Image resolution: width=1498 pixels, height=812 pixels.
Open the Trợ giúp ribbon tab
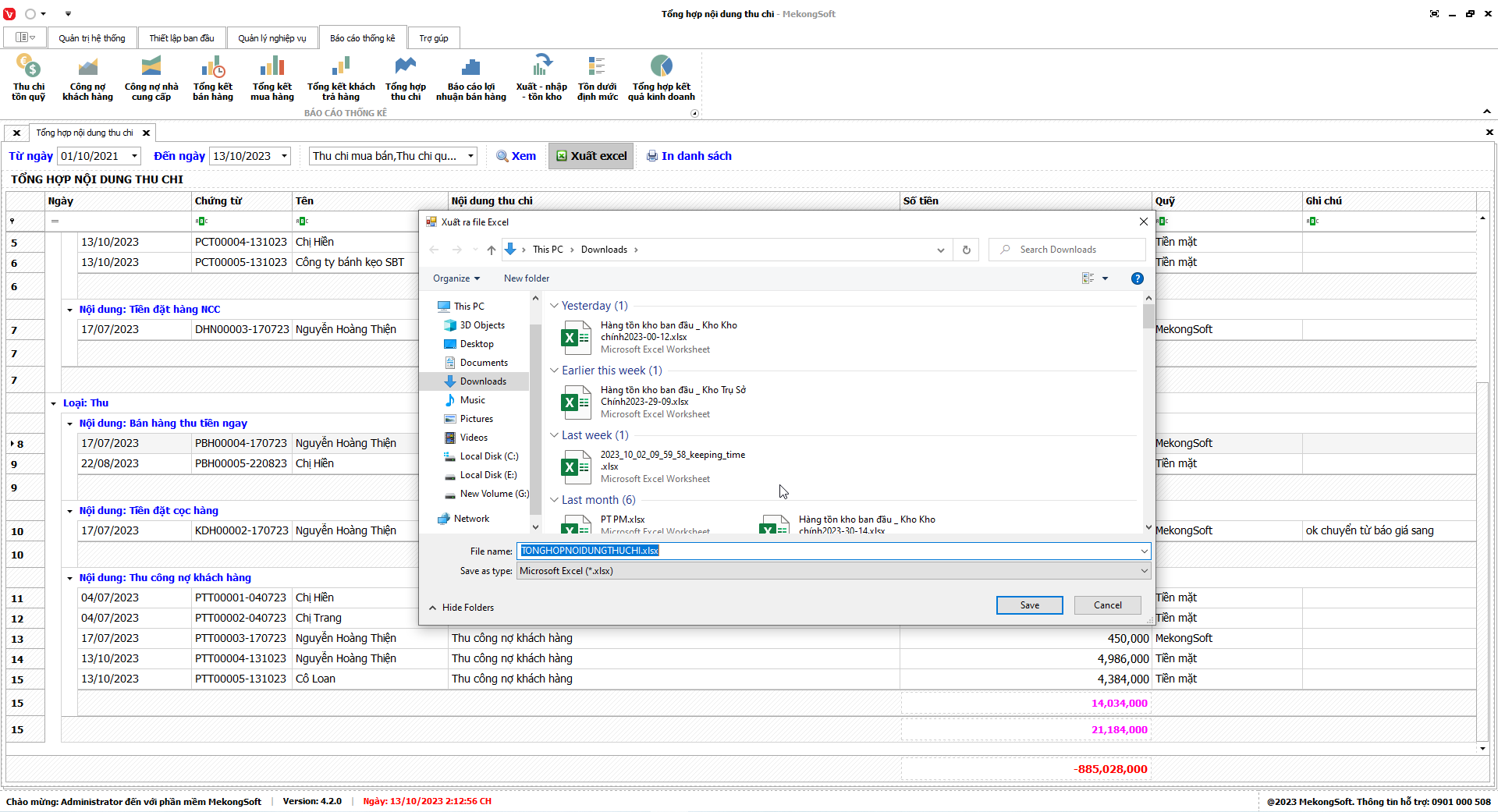point(433,38)
